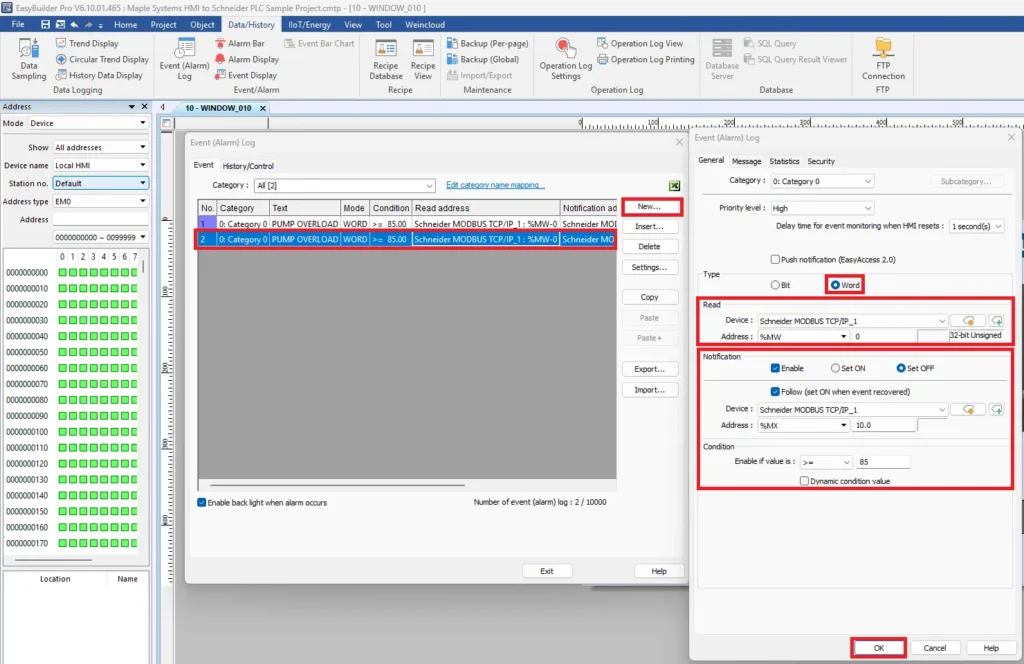1024x664 pixels.
Task: Open the Show addresses dropdown
Action: 101,148
